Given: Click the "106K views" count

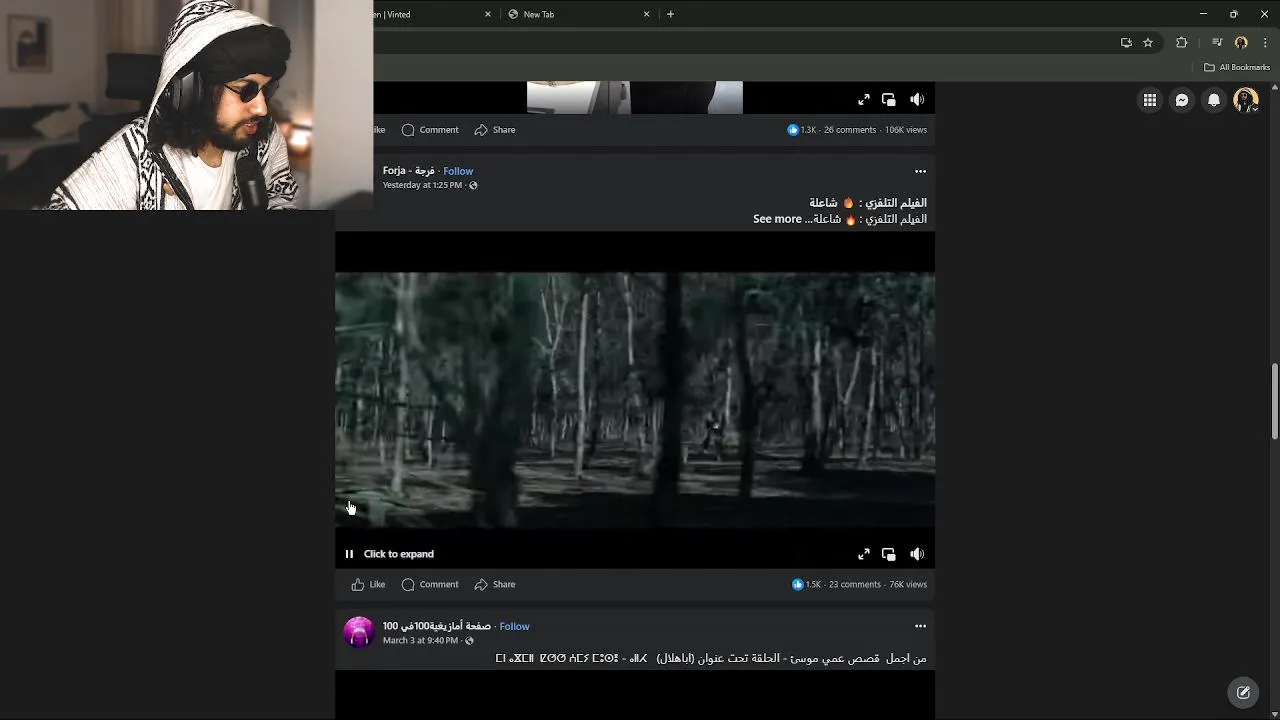Looking at the screenshot, I should pos(905,130).
